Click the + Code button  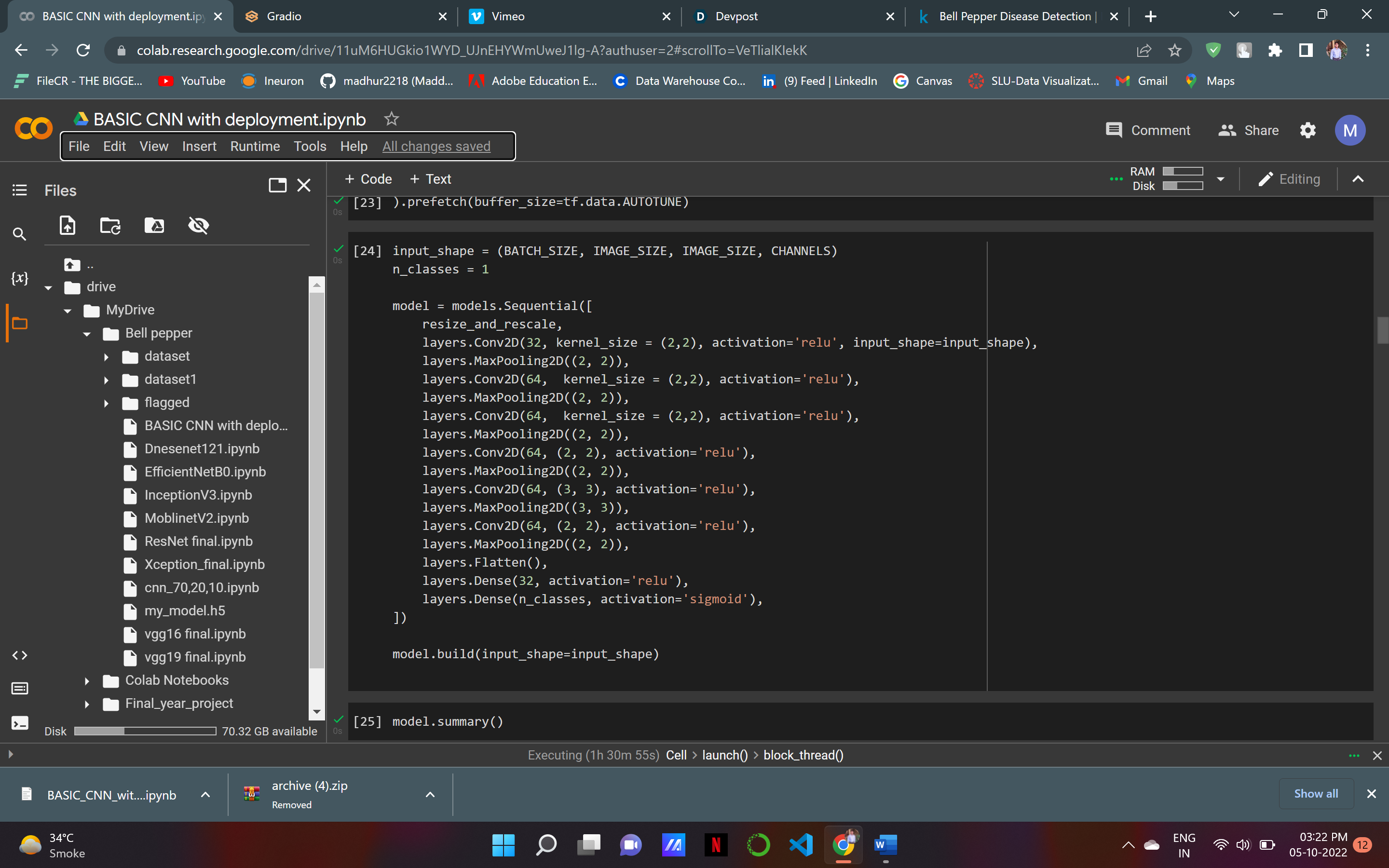point(368,179)
